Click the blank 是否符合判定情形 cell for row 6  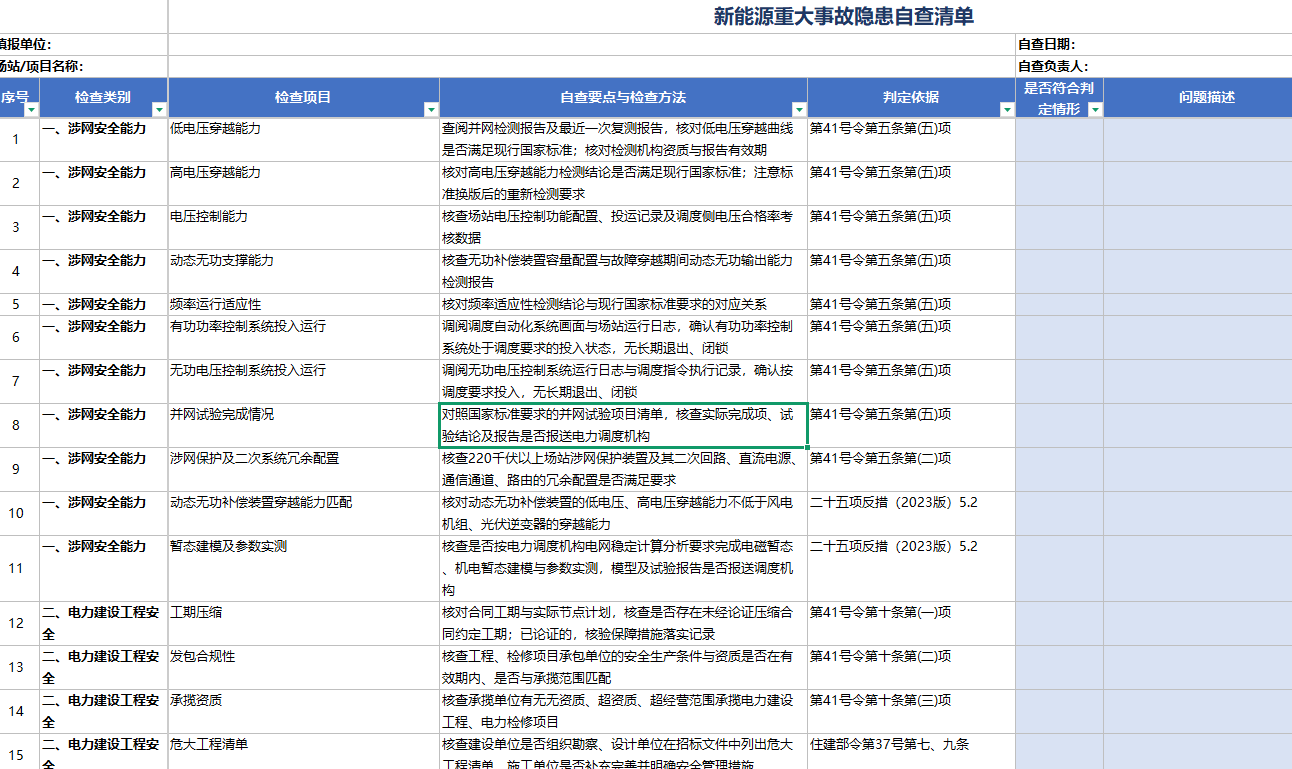[x=1059, y=337]
